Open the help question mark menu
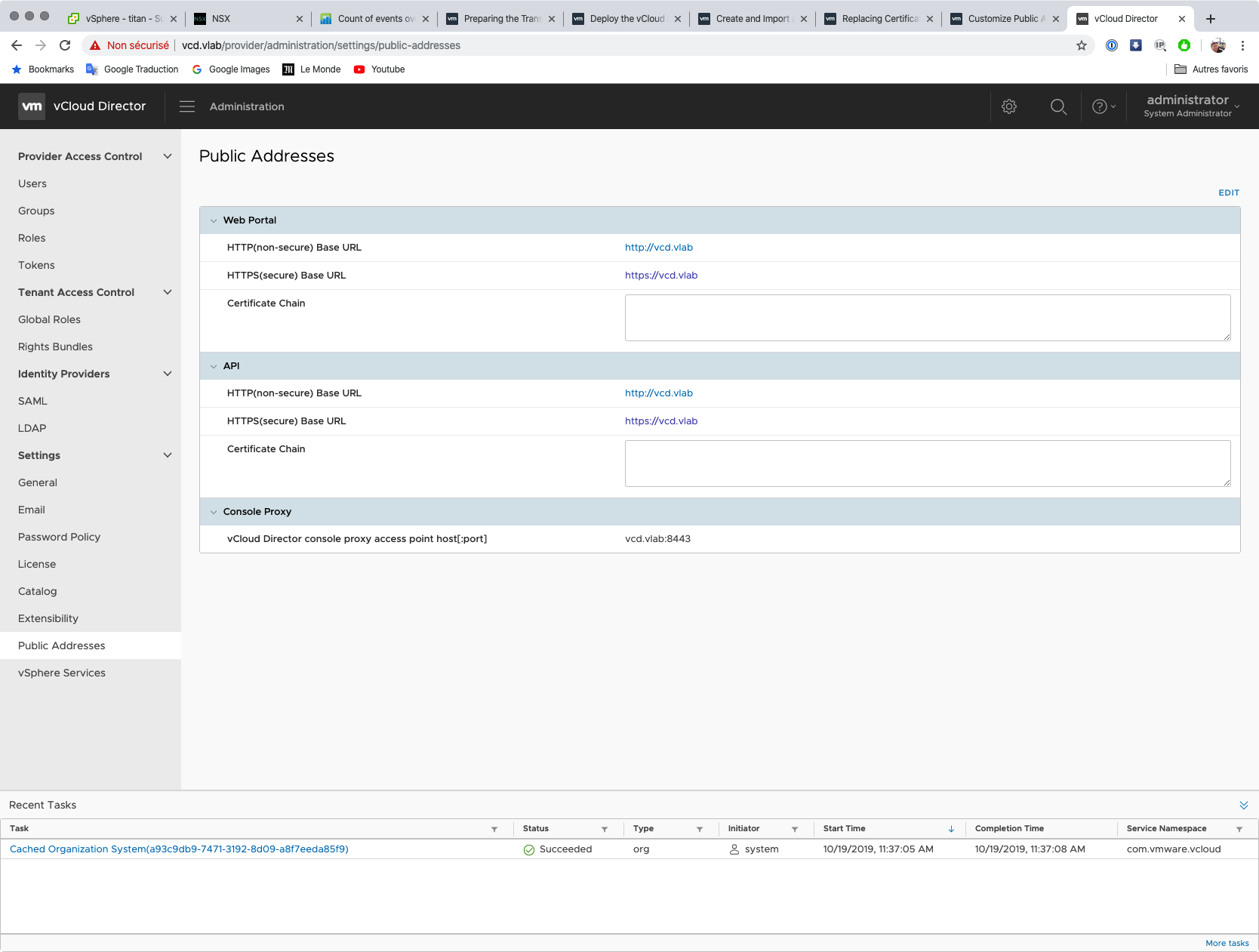The height and width of the screenshot is (952, 1259). click(x=1104, y=106)
